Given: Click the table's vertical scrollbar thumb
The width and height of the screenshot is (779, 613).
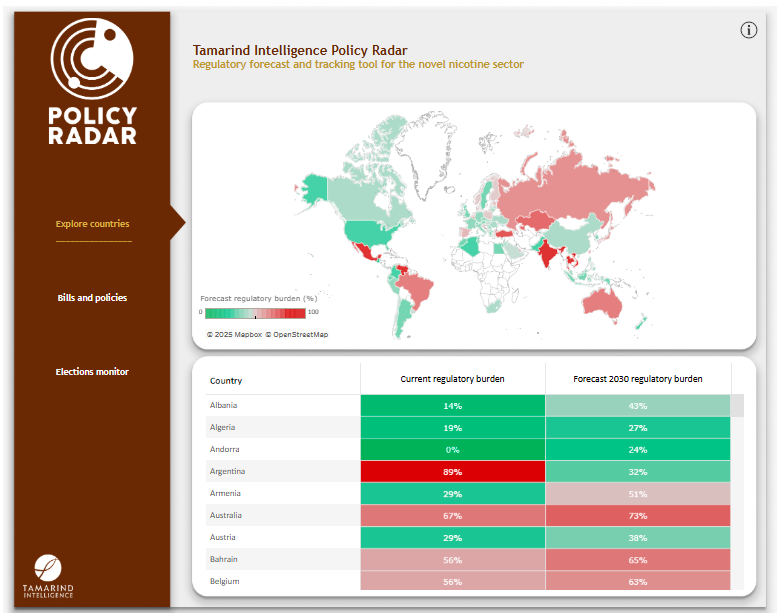Looking at the screenshot, I should 738,405.
